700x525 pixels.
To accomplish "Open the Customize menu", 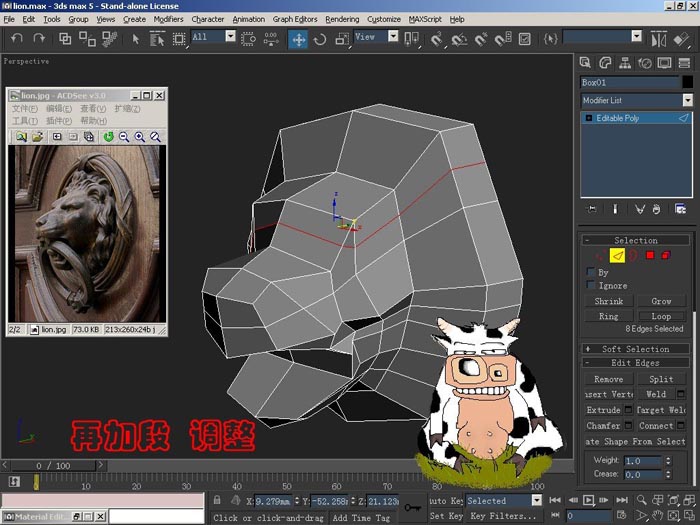I will click(384, 19).
